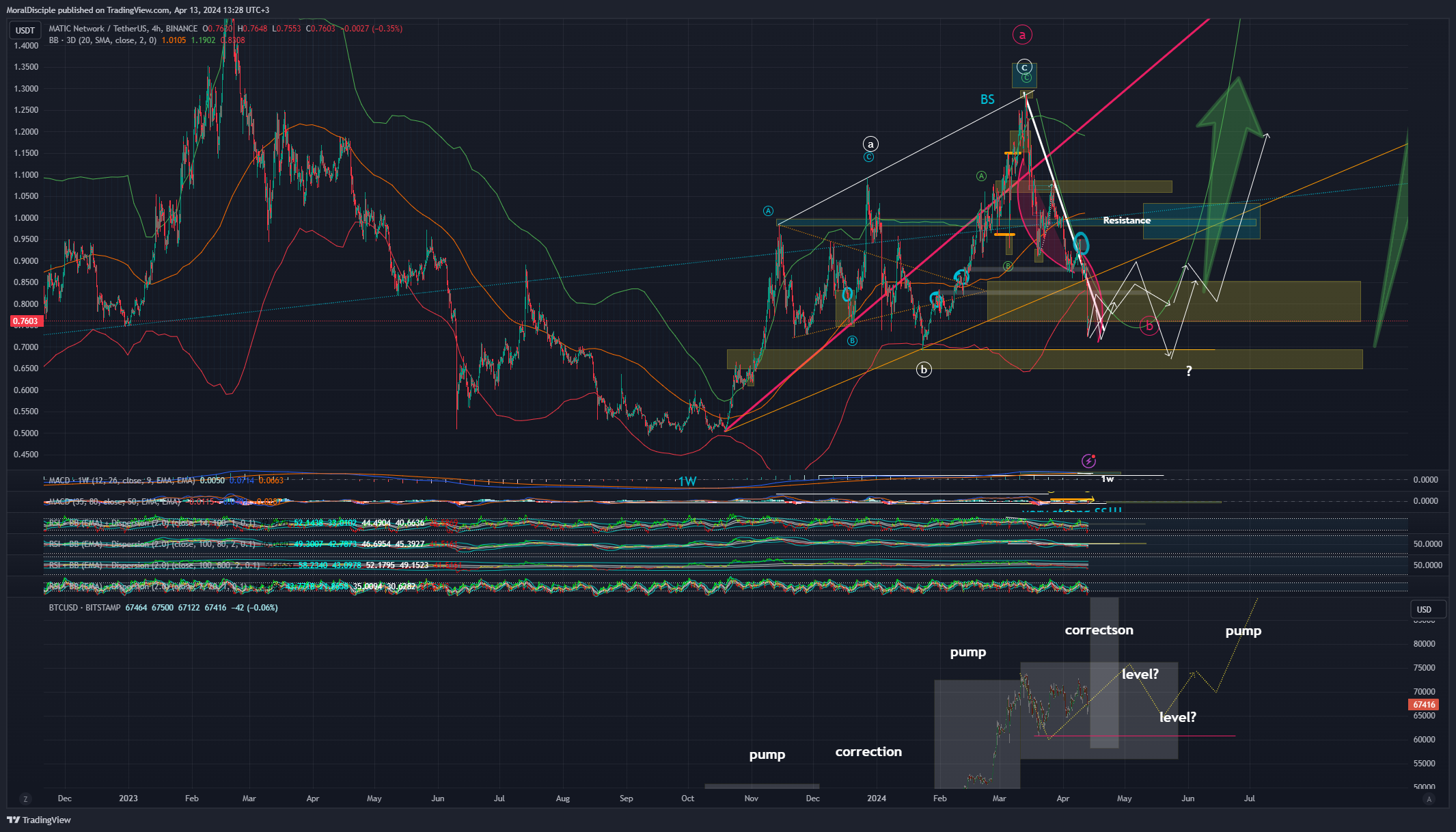Click the 2024 marker on time axis
This screenshot has width=1456, height=832.
click(x=877, y=799)
